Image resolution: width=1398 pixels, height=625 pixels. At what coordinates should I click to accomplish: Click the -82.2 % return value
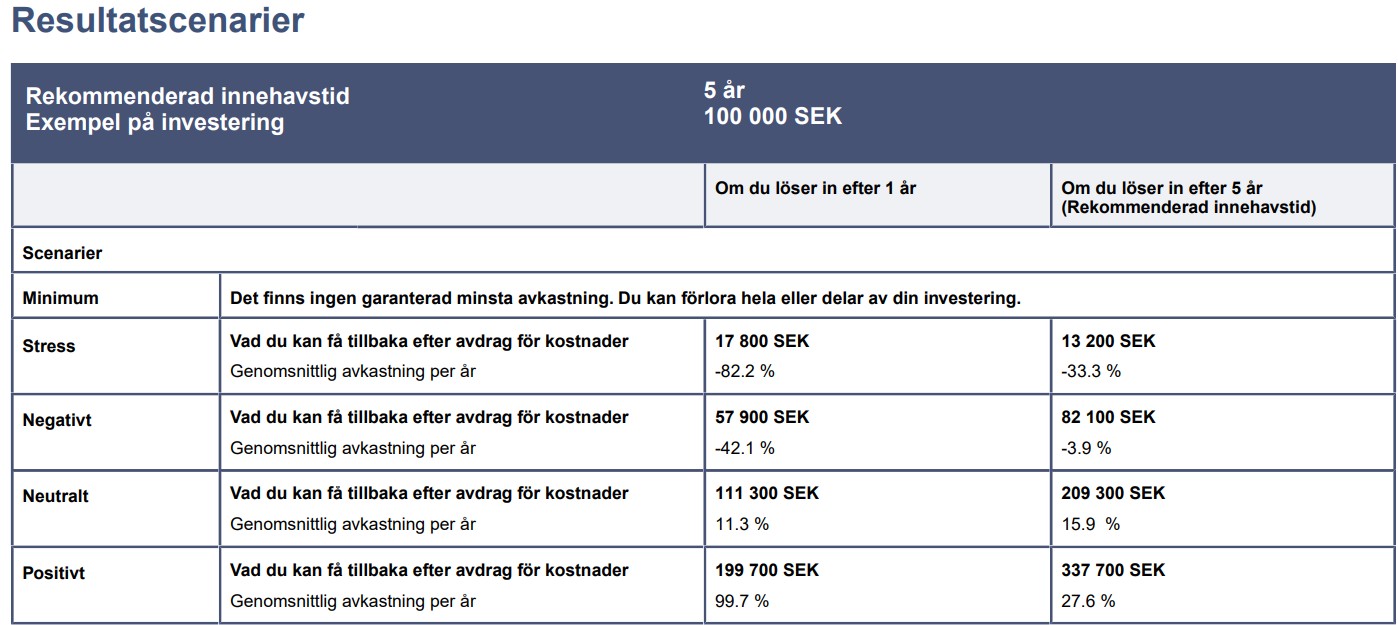[x=745, y=371]
